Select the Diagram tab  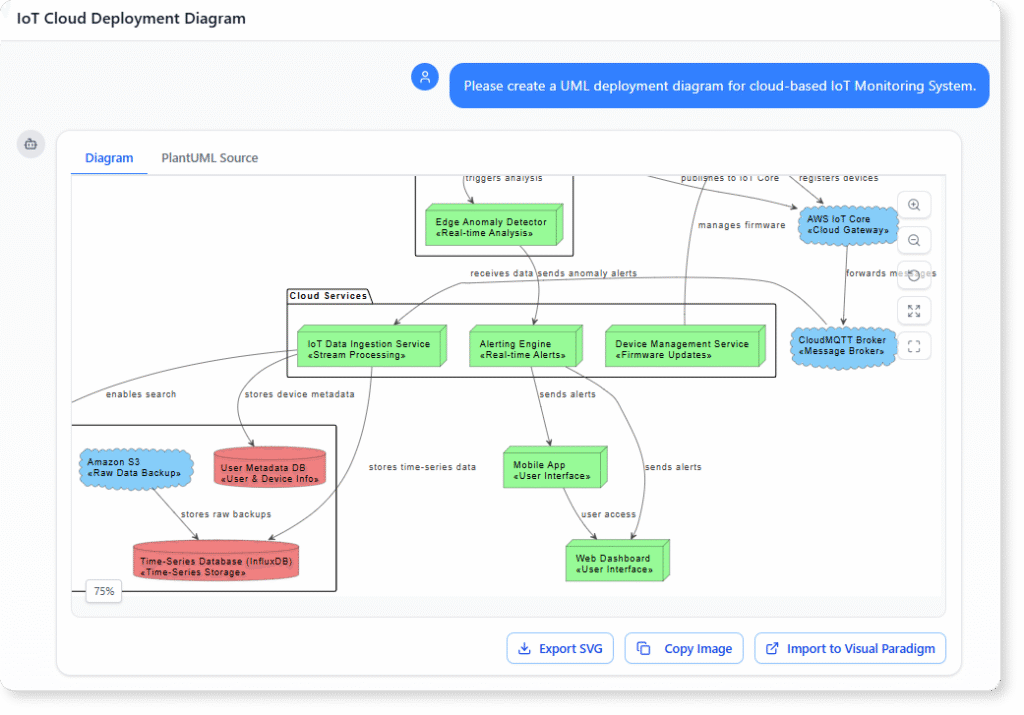coord(108,158)
